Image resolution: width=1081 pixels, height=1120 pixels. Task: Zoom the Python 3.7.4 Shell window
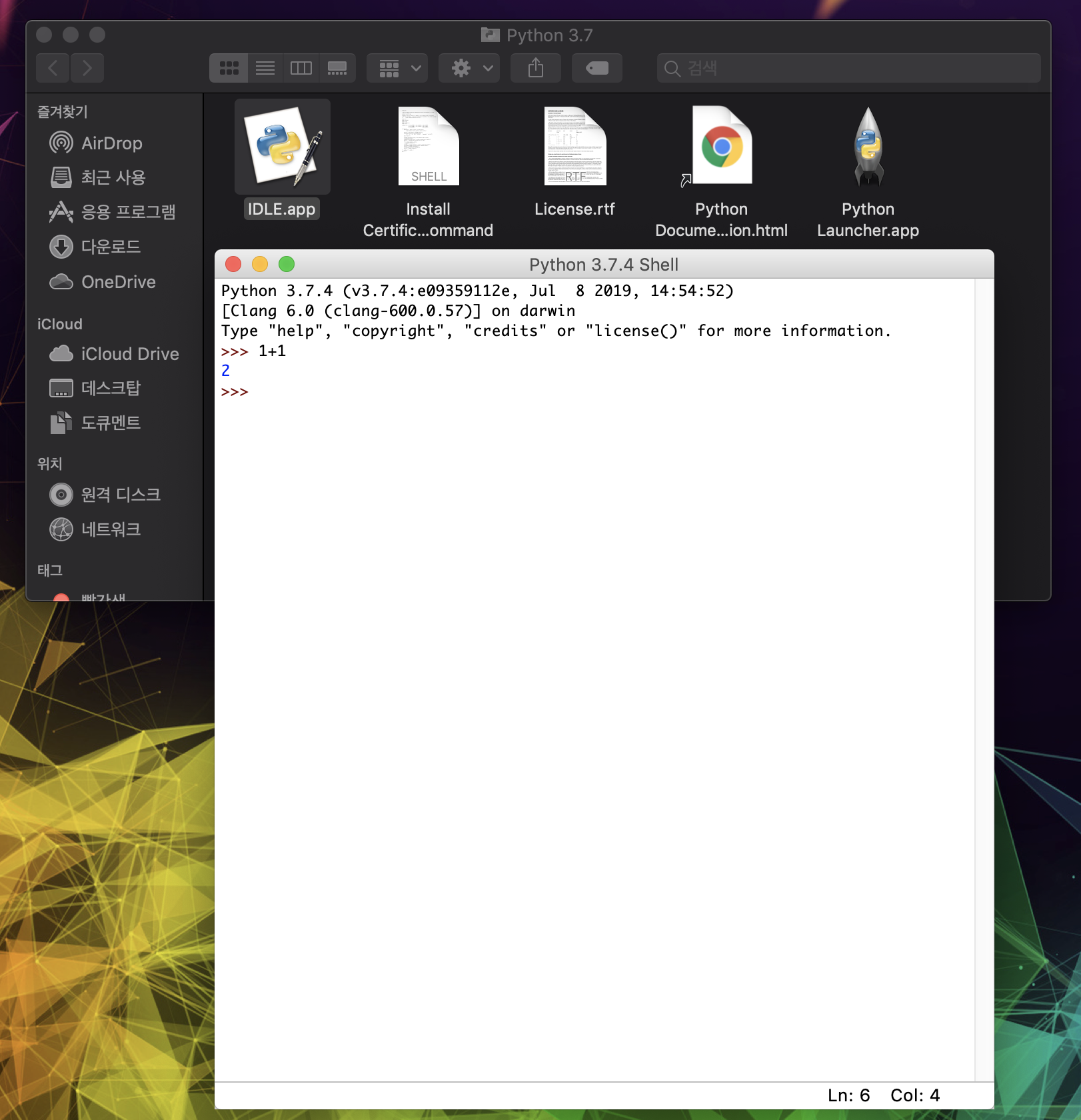coord(287,264)
